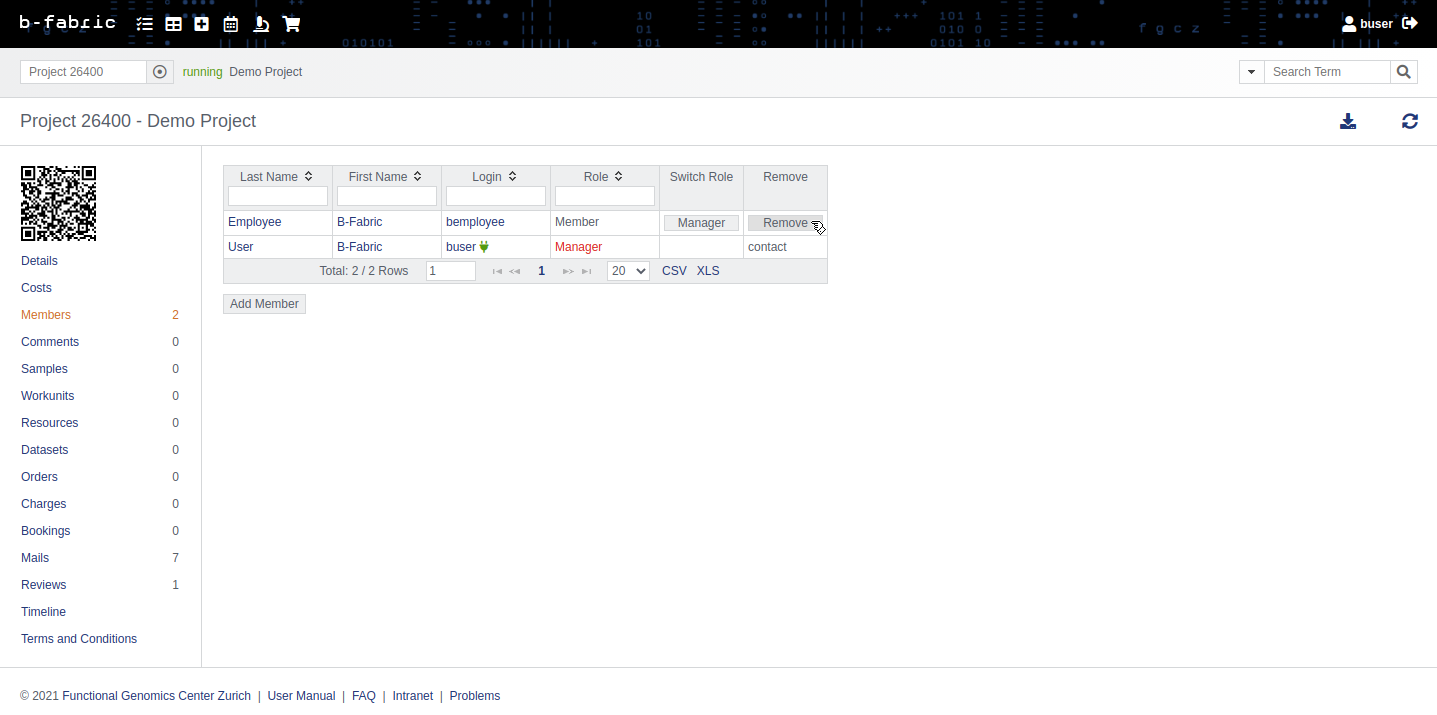1437x715 pixels.
Task: Click the target button beside Project 26400
Action: click(160, 72)
